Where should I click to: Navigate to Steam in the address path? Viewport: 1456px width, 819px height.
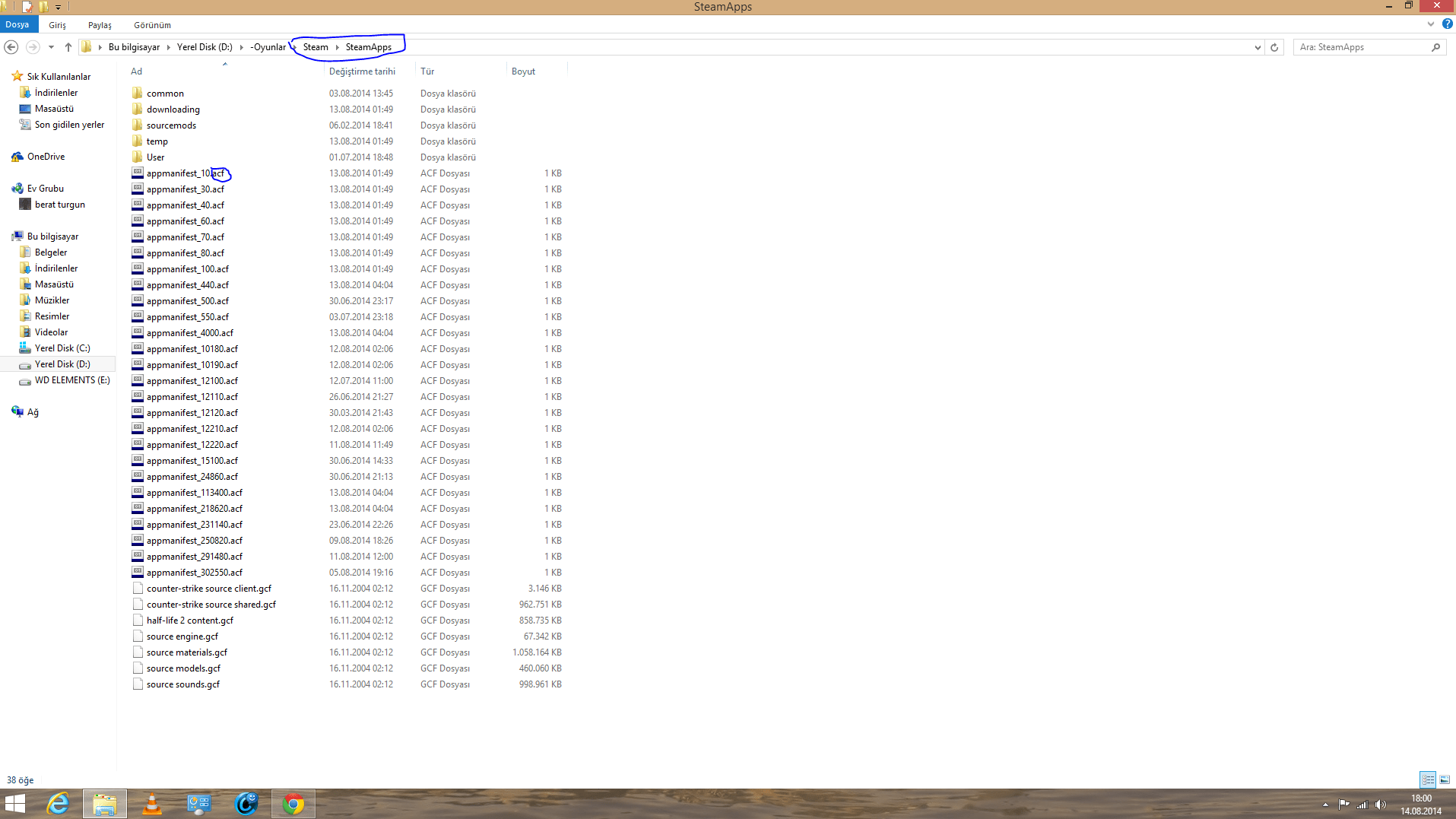(x=316, y=47)
